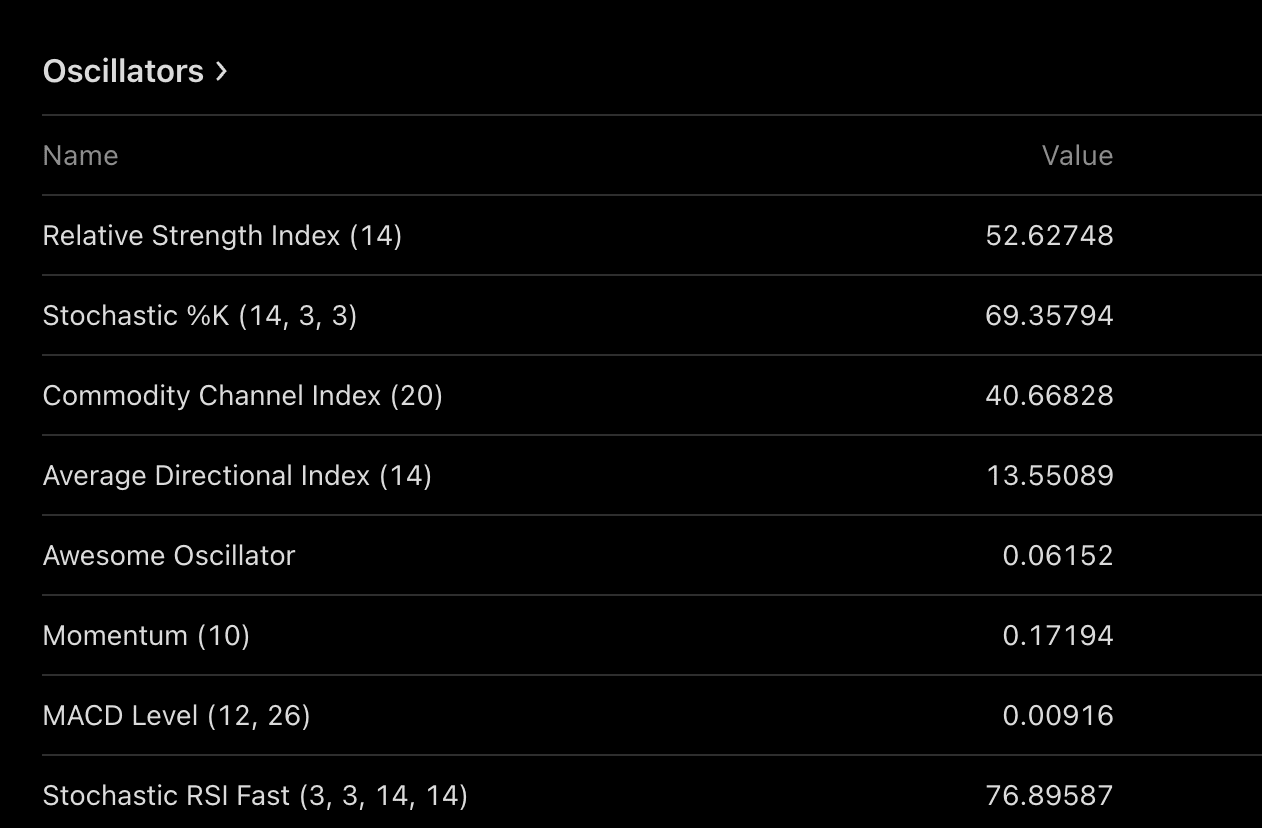The image size is (1262, 828).
Task: Click the Stochastic %K value 69.35794
Action: click(1049, 315)
